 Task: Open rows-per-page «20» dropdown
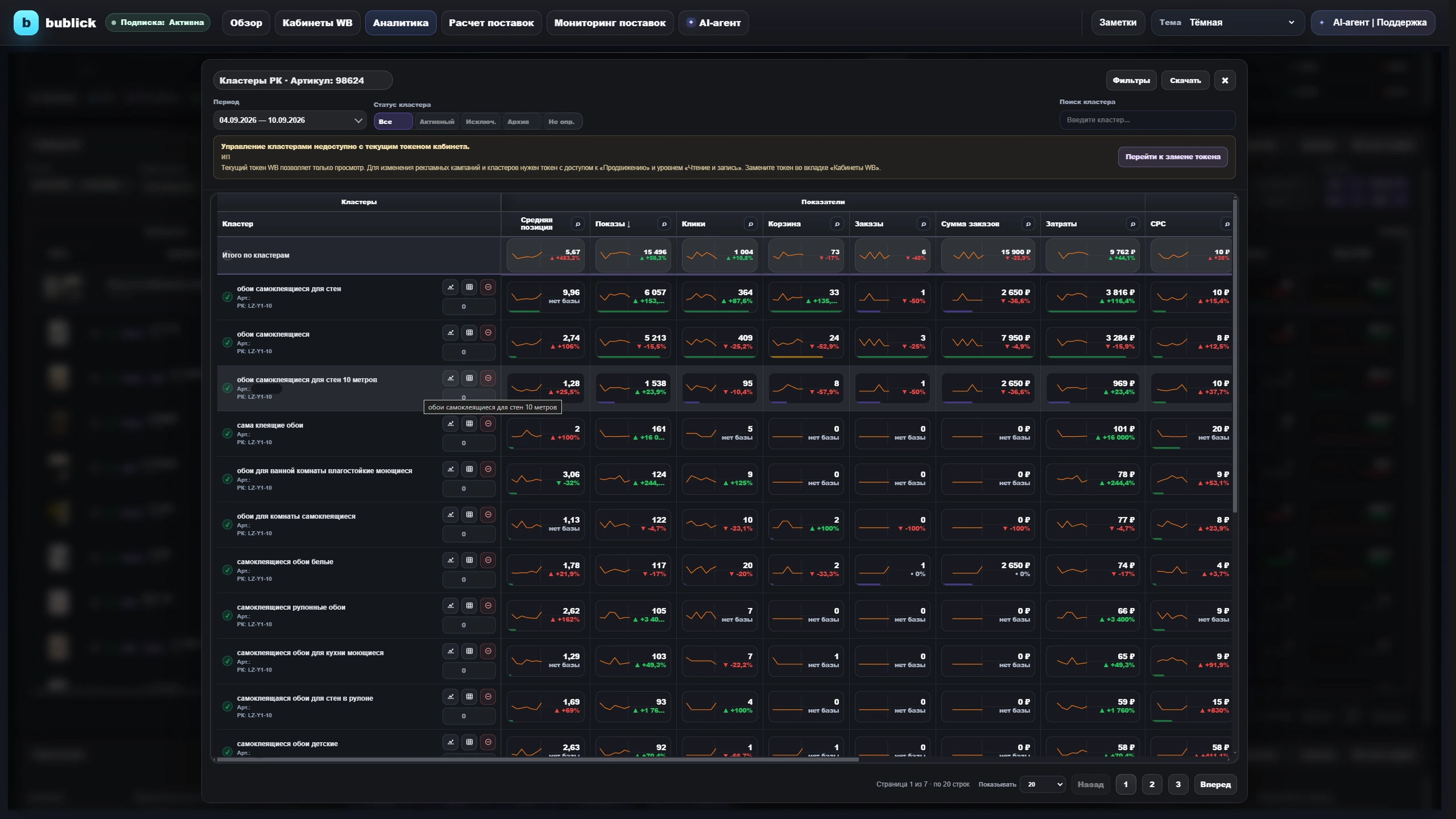[x=1043, y=784]
